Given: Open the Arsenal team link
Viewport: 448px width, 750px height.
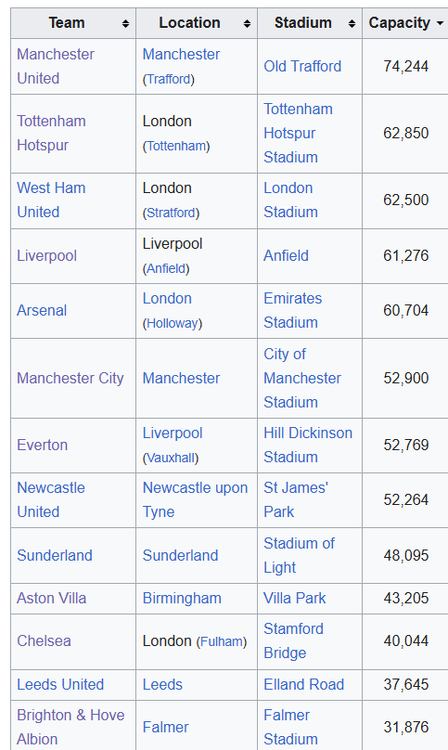Looking at the screenshot, I should click(x=42, y=310).
